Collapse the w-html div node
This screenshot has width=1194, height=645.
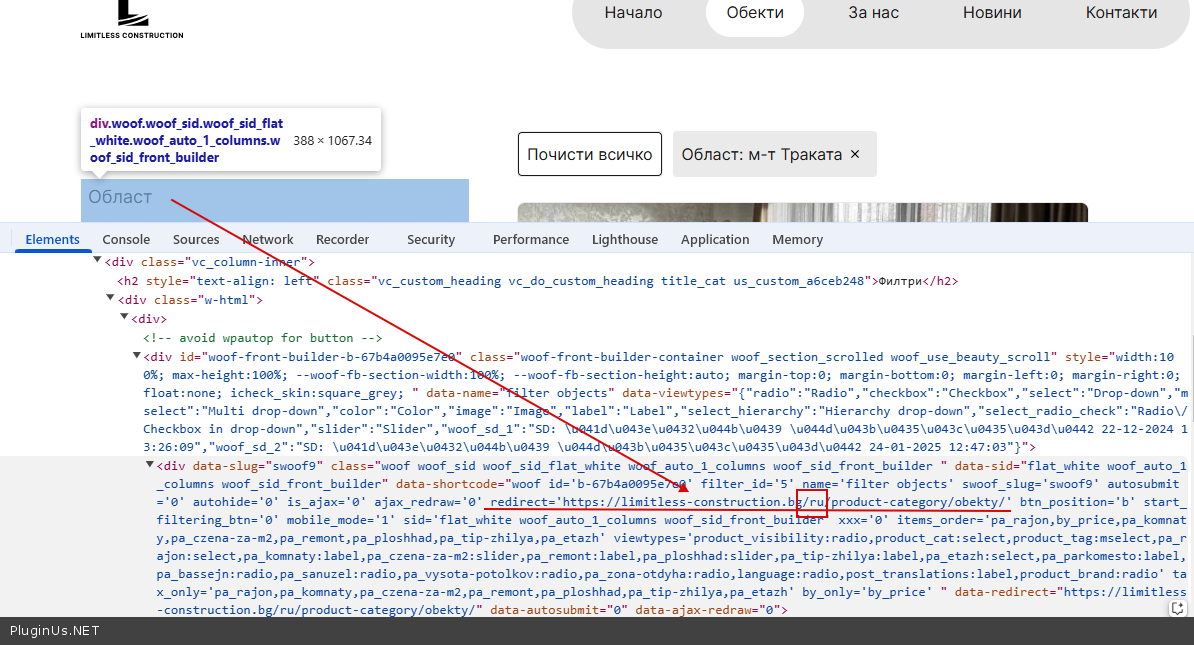point(111,299)
